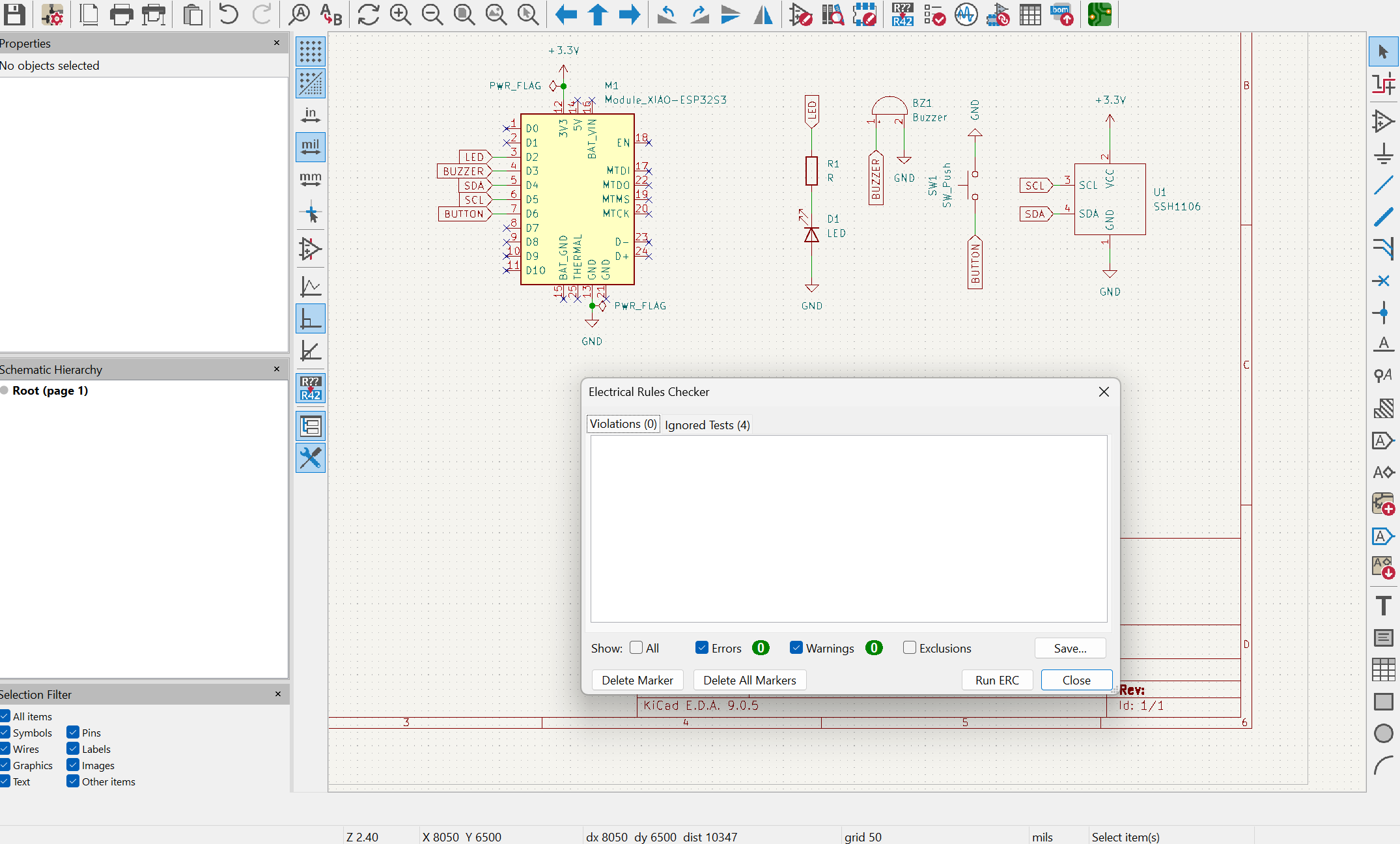Click the grid 50 status bar entry

point(863,837)
